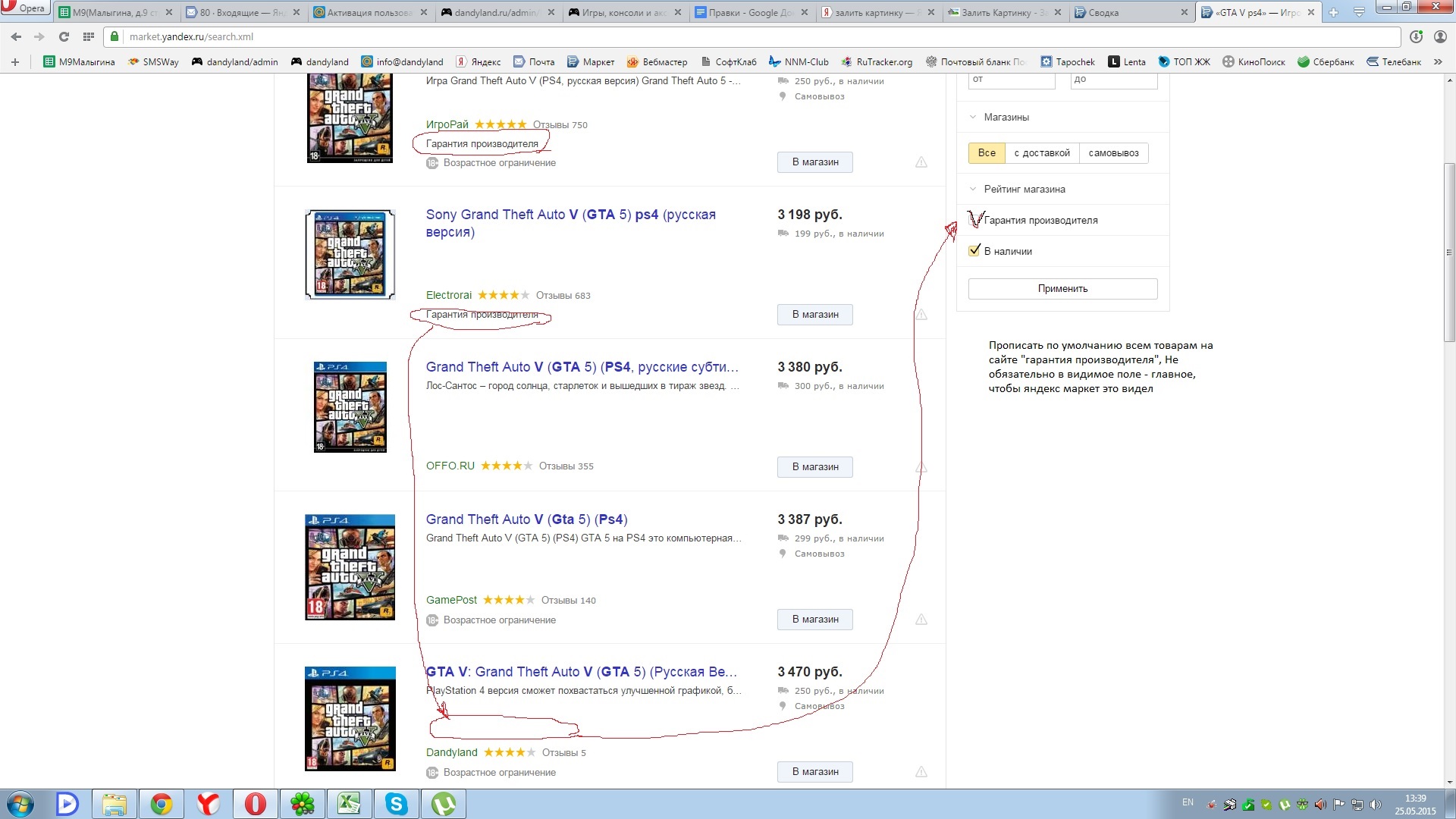Click the price 'от' input field

coord(1012,80)
